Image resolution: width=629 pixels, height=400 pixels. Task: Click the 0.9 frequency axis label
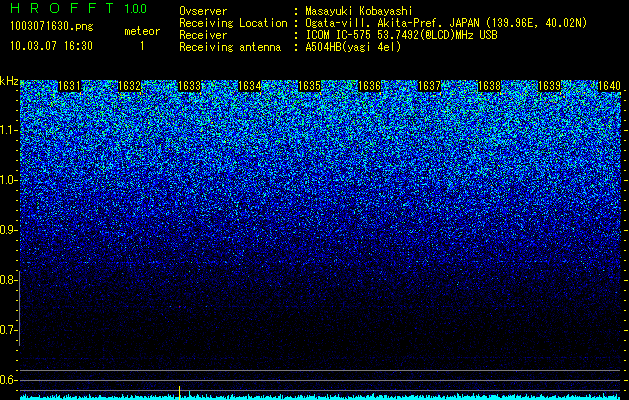point(7,230)
